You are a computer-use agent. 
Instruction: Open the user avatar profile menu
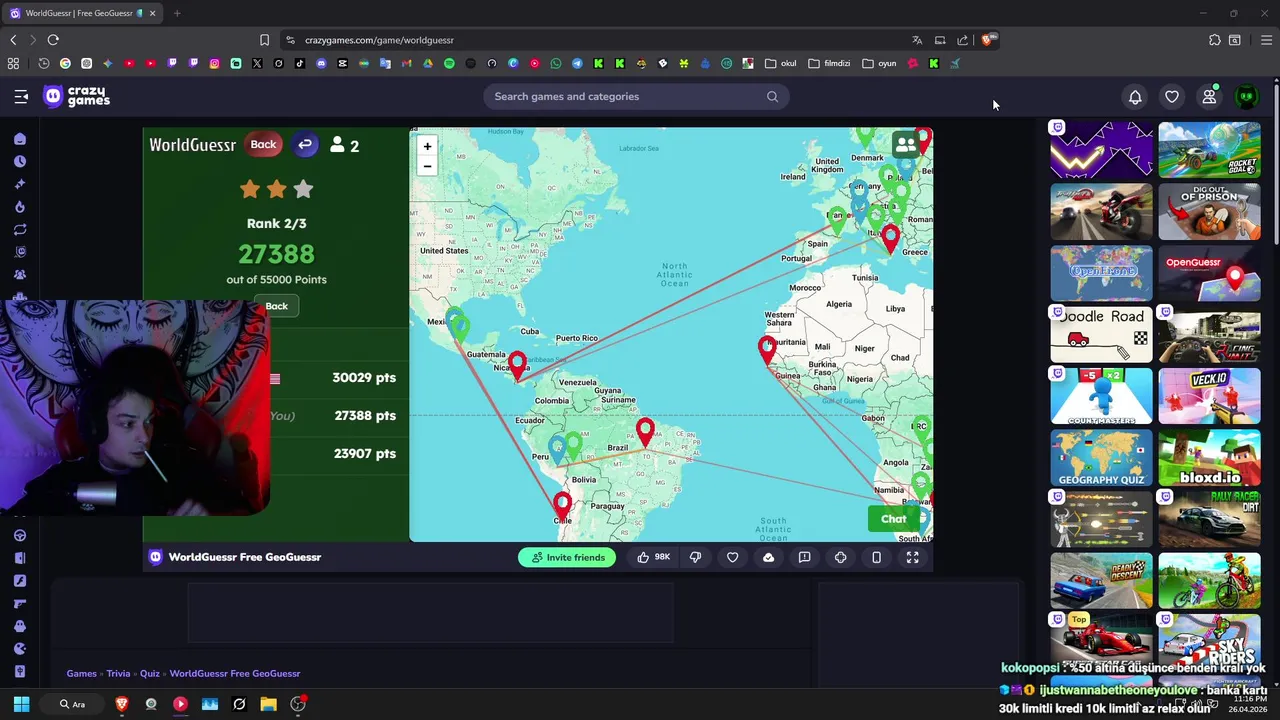(1246, 97)
